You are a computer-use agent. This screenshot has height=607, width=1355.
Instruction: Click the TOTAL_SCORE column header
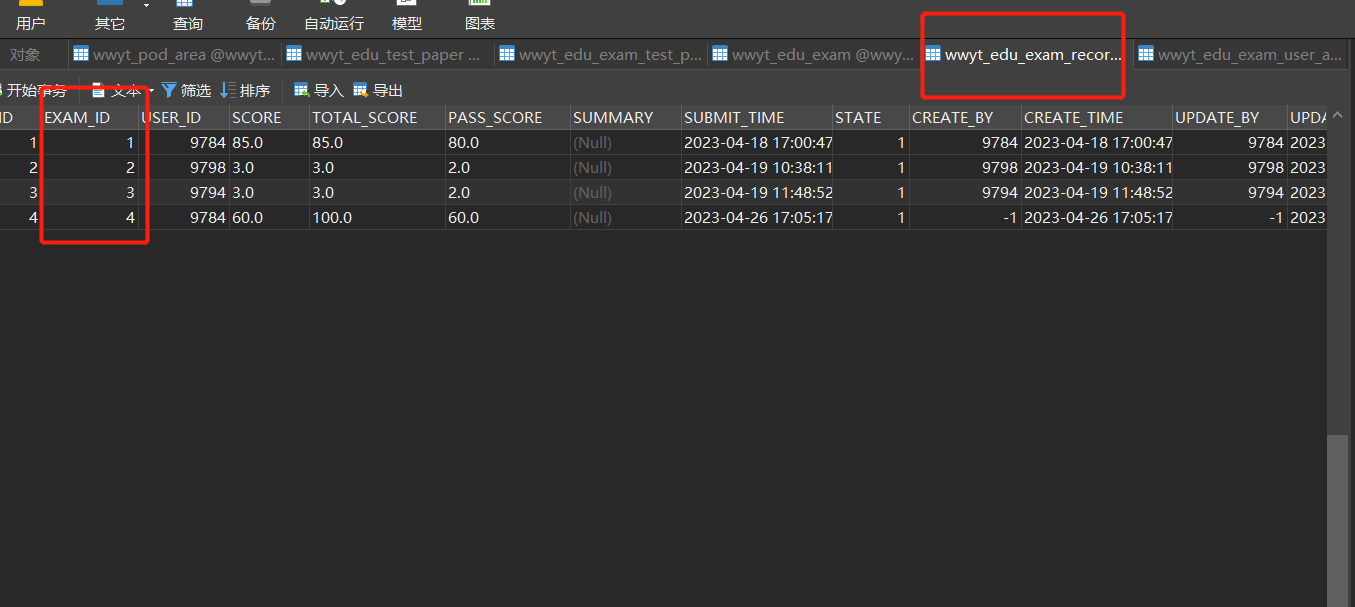[x=377, y=118]
